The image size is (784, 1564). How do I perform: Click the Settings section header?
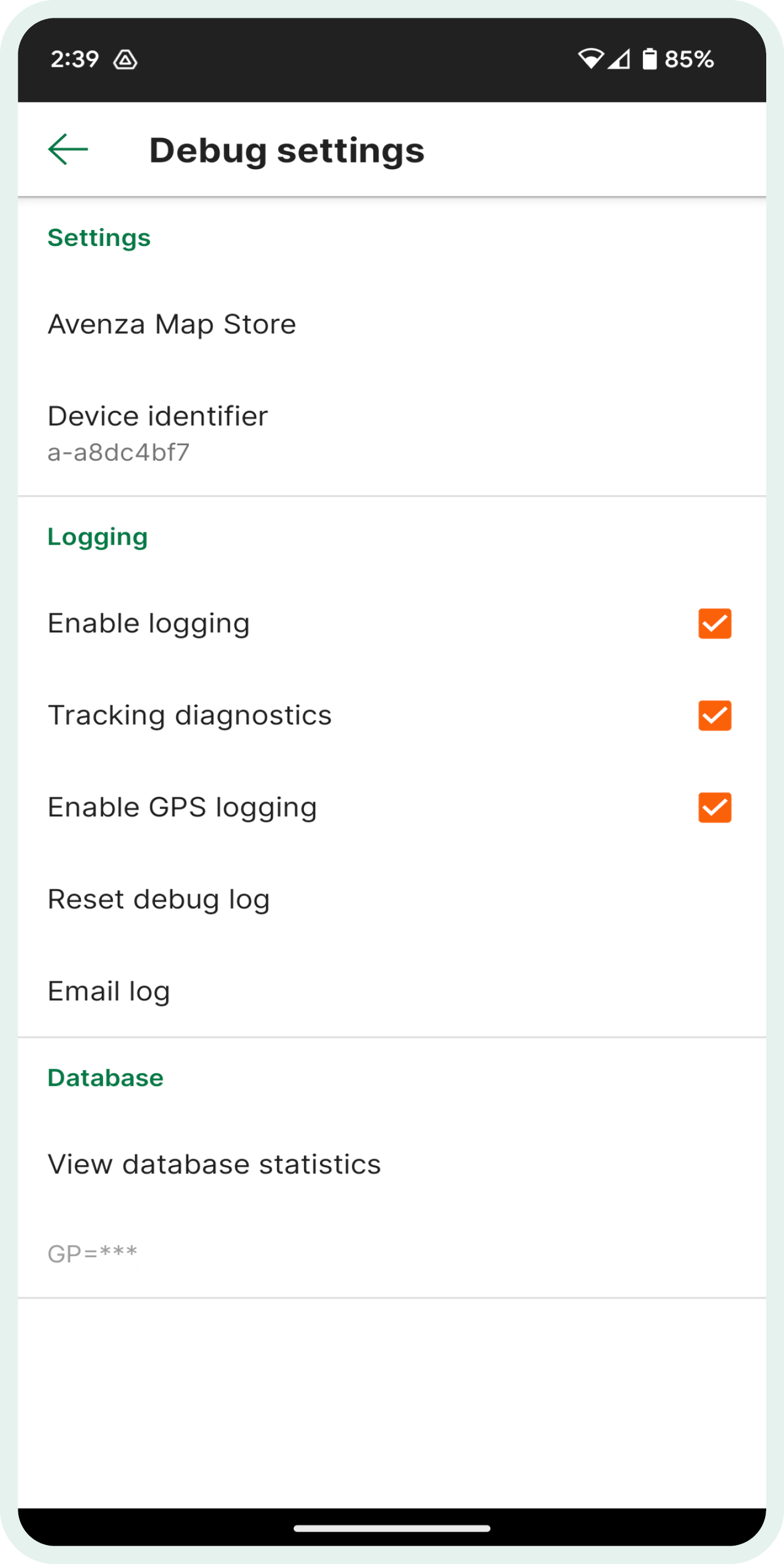pos(99,238)
